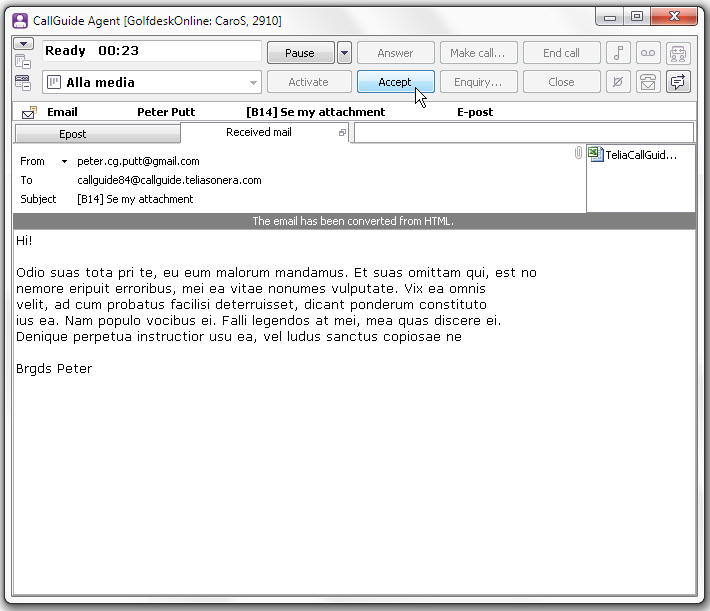Click the empty field right of Received mail
The width and height of the screenshot is (710, 611).
click(x=523, y=133)
